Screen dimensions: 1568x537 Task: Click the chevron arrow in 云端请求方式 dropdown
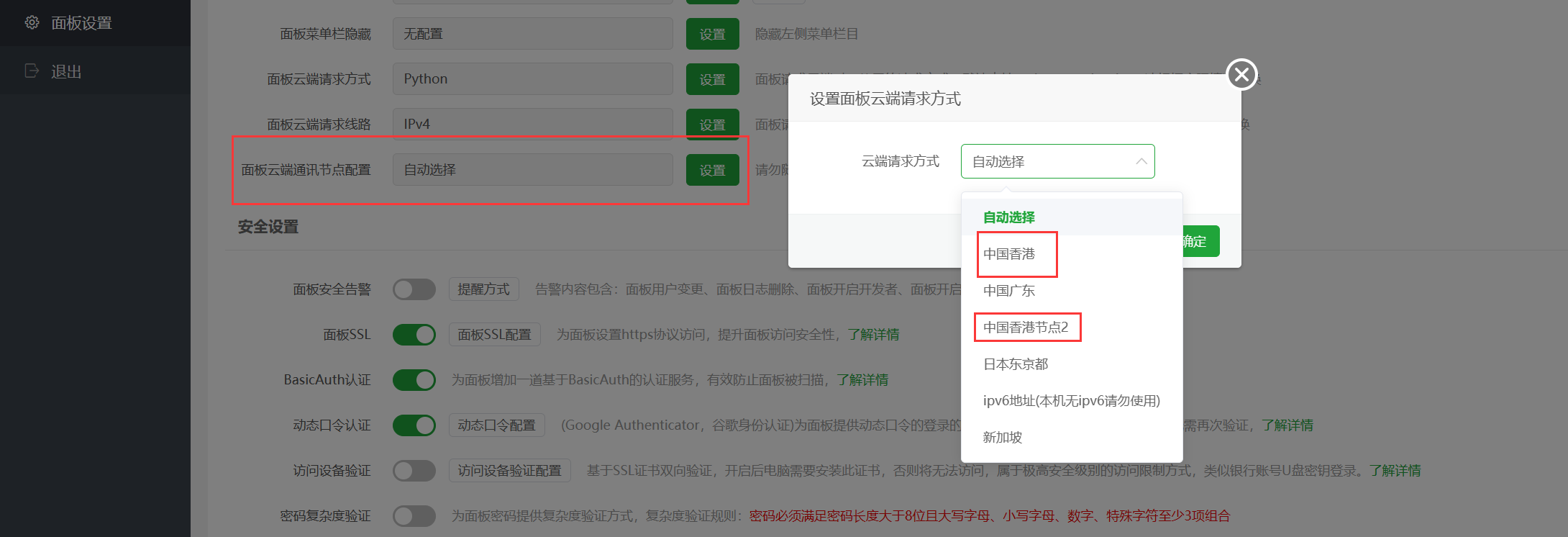(1141, 161)
